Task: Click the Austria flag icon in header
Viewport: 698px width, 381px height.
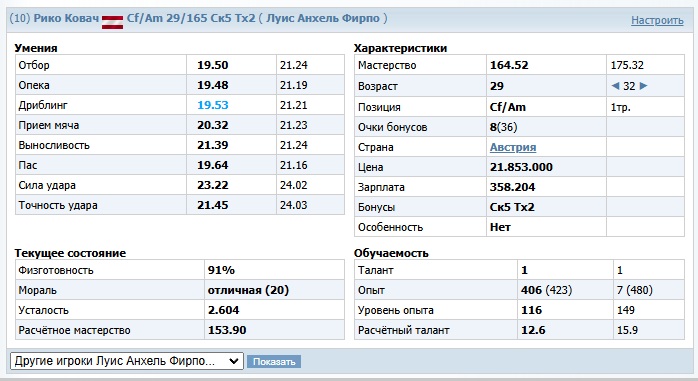Action: click(112, 22)
